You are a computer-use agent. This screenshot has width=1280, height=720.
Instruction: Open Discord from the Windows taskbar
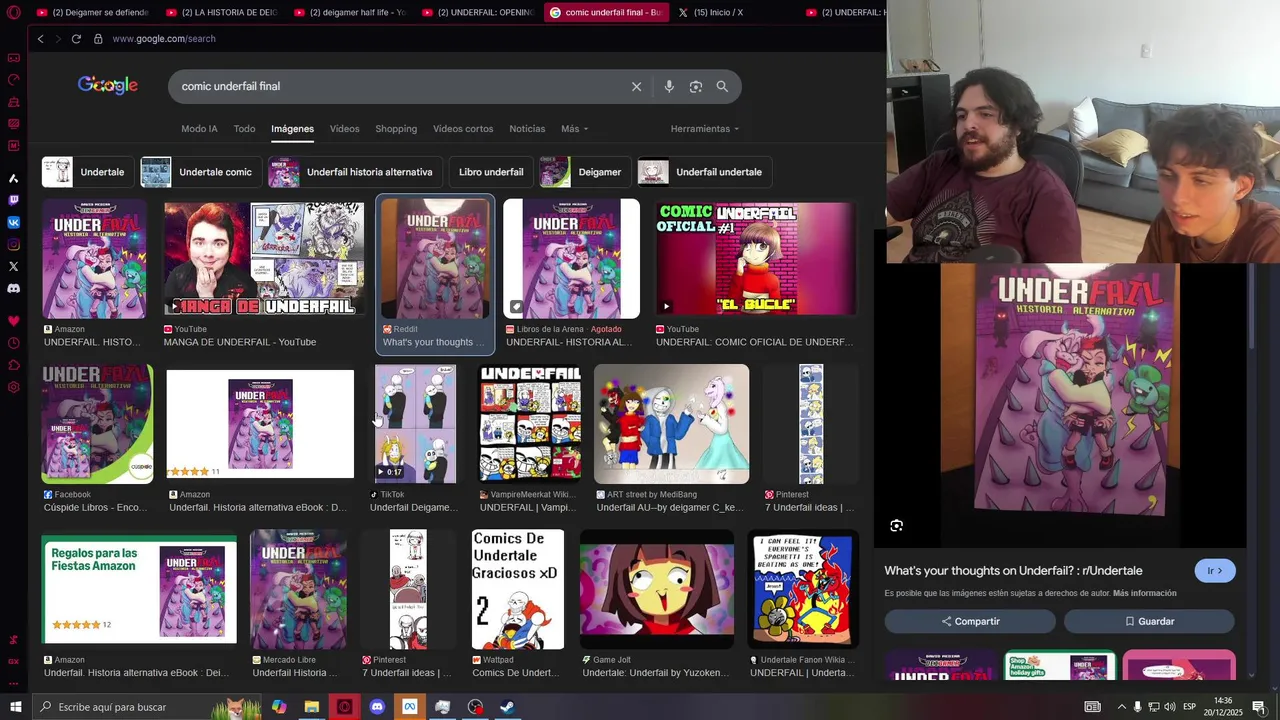point(377,707)
